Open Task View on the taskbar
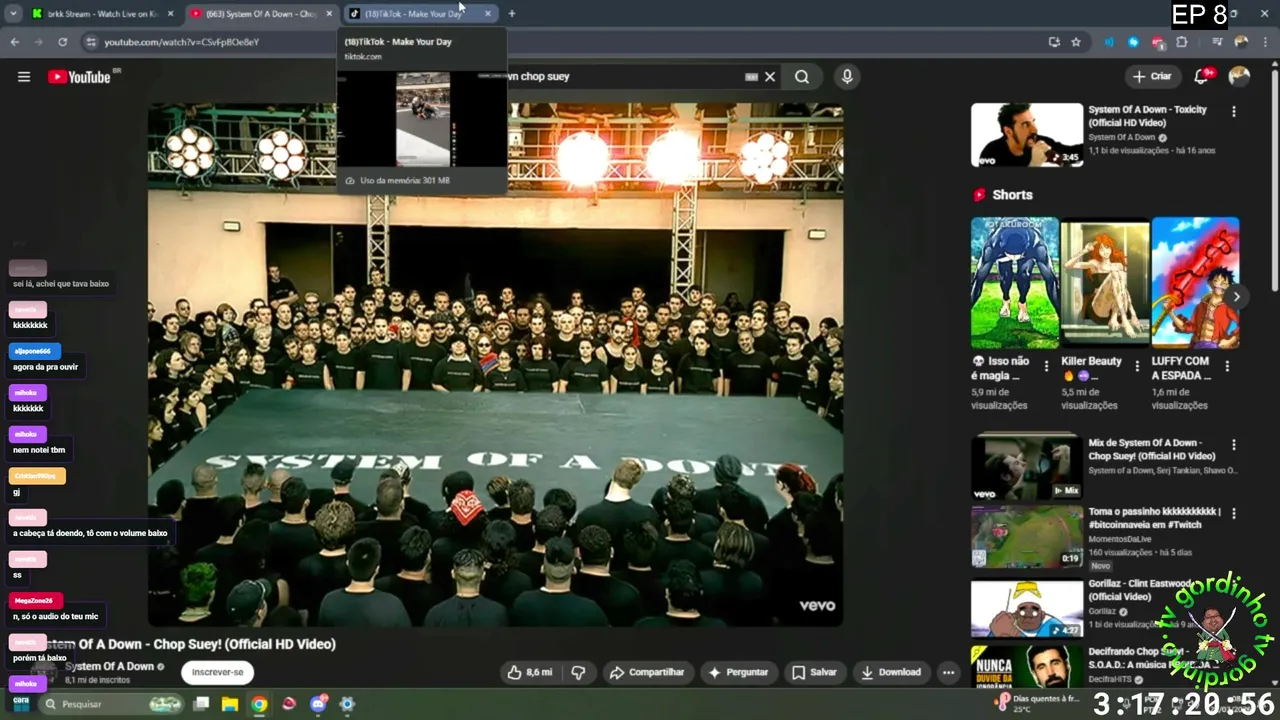The height and width of the screenshot is (720, 1280). tap(201, 704)
